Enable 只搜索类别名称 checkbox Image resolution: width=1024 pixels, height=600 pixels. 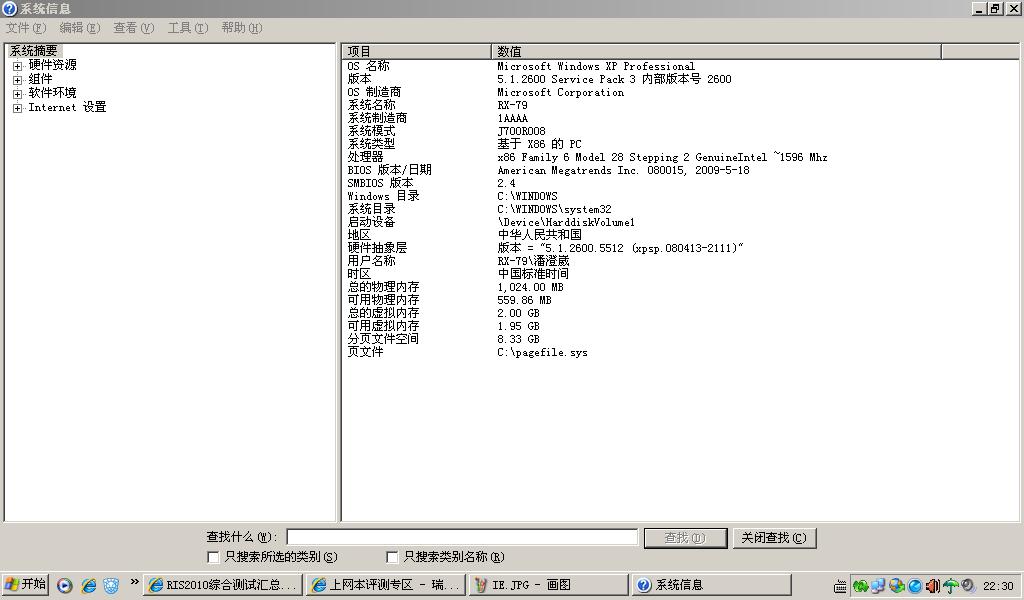click(x=392, y=557)
